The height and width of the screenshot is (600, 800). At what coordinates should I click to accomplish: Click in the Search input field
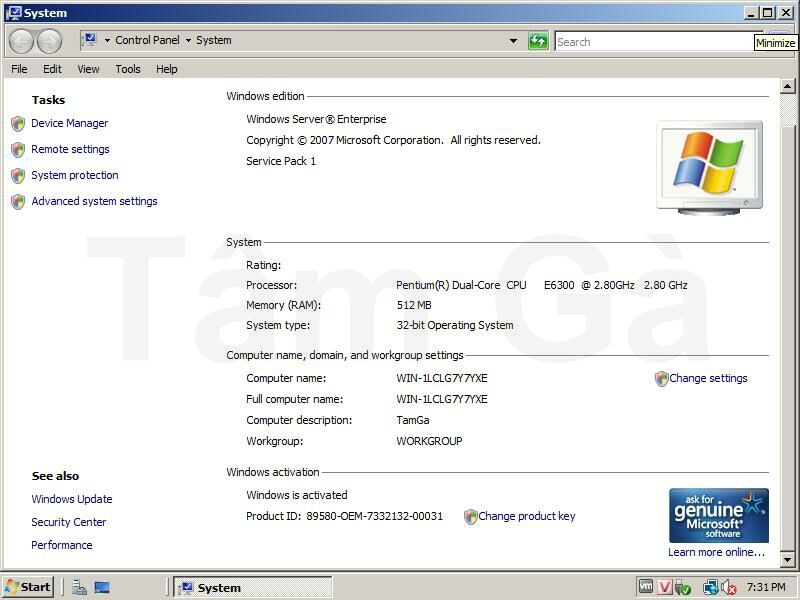[653, 42]
